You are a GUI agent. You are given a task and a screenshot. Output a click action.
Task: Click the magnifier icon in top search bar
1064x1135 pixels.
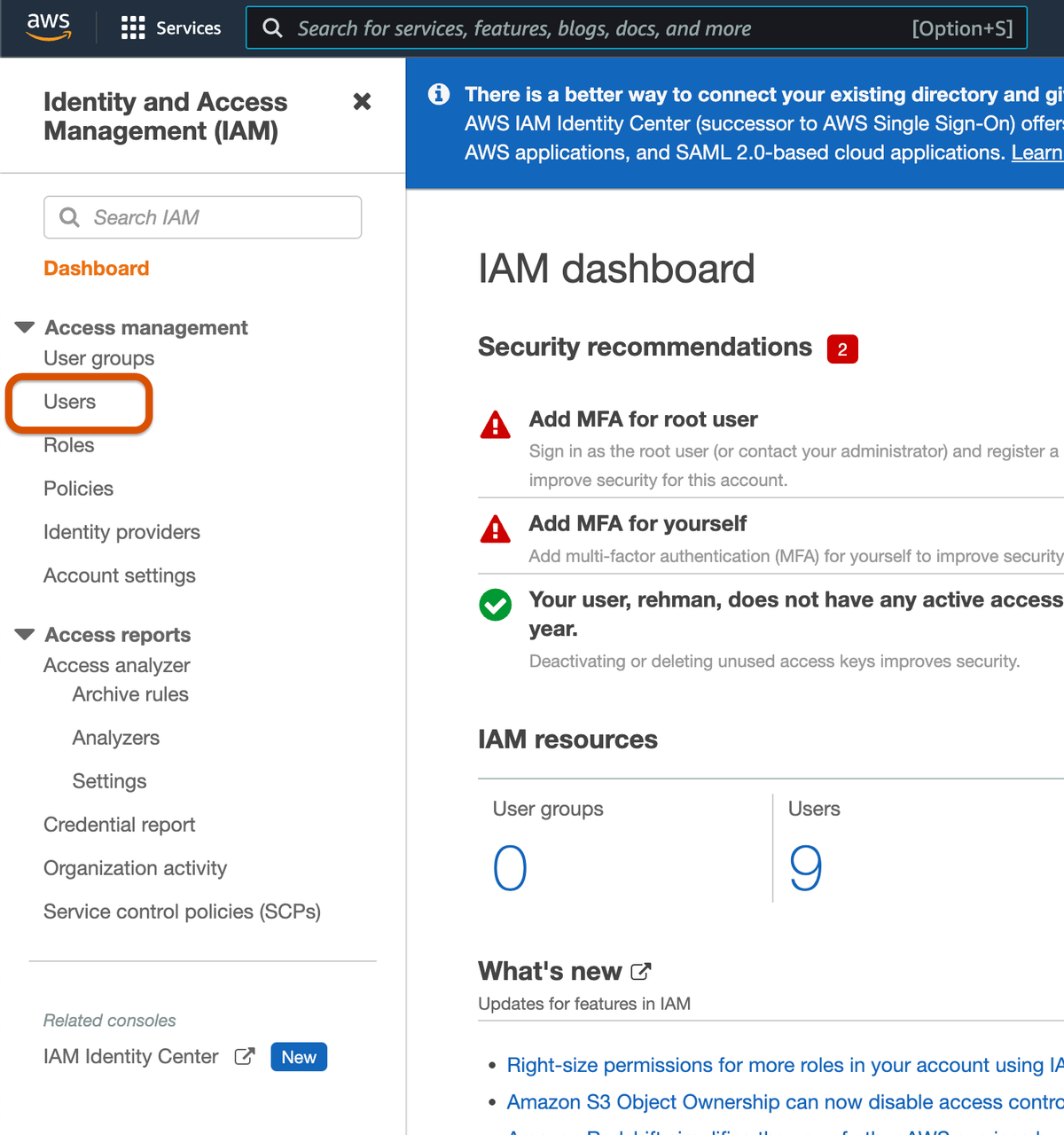pos(273,28)
